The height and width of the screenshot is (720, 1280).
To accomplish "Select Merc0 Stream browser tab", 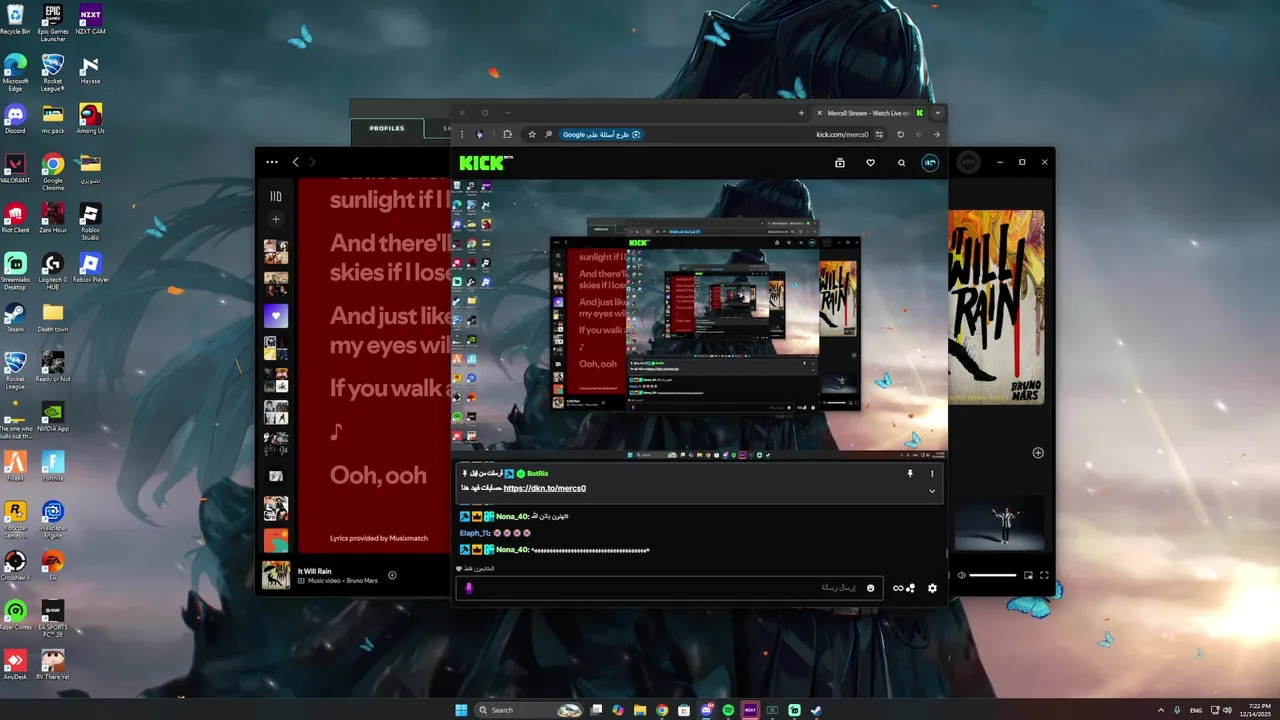I will tap(868, 113).
